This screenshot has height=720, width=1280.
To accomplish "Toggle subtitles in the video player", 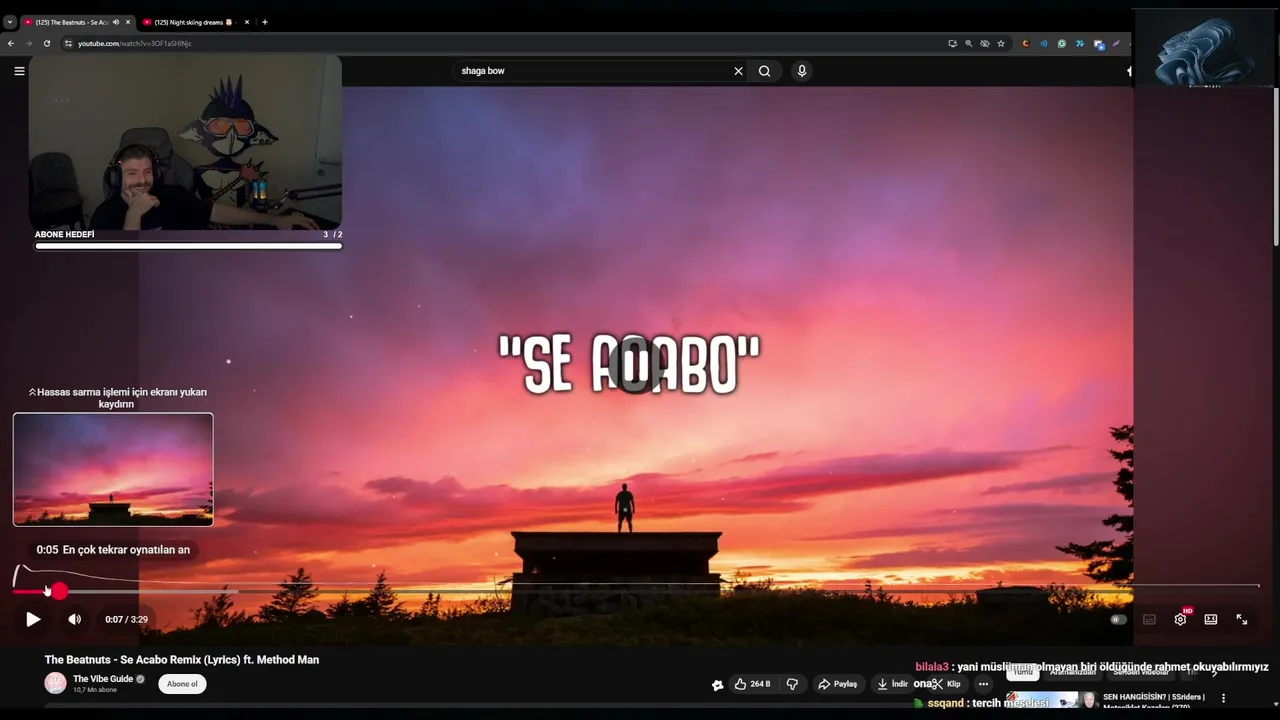I will pyautogui.click(x=1149, y=619).
